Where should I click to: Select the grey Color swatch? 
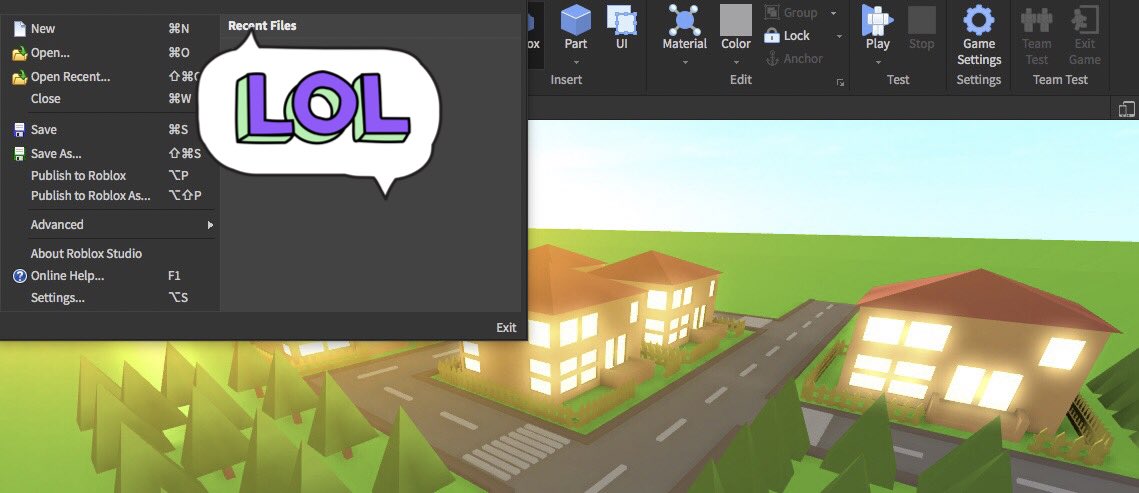tap(736, 20)
